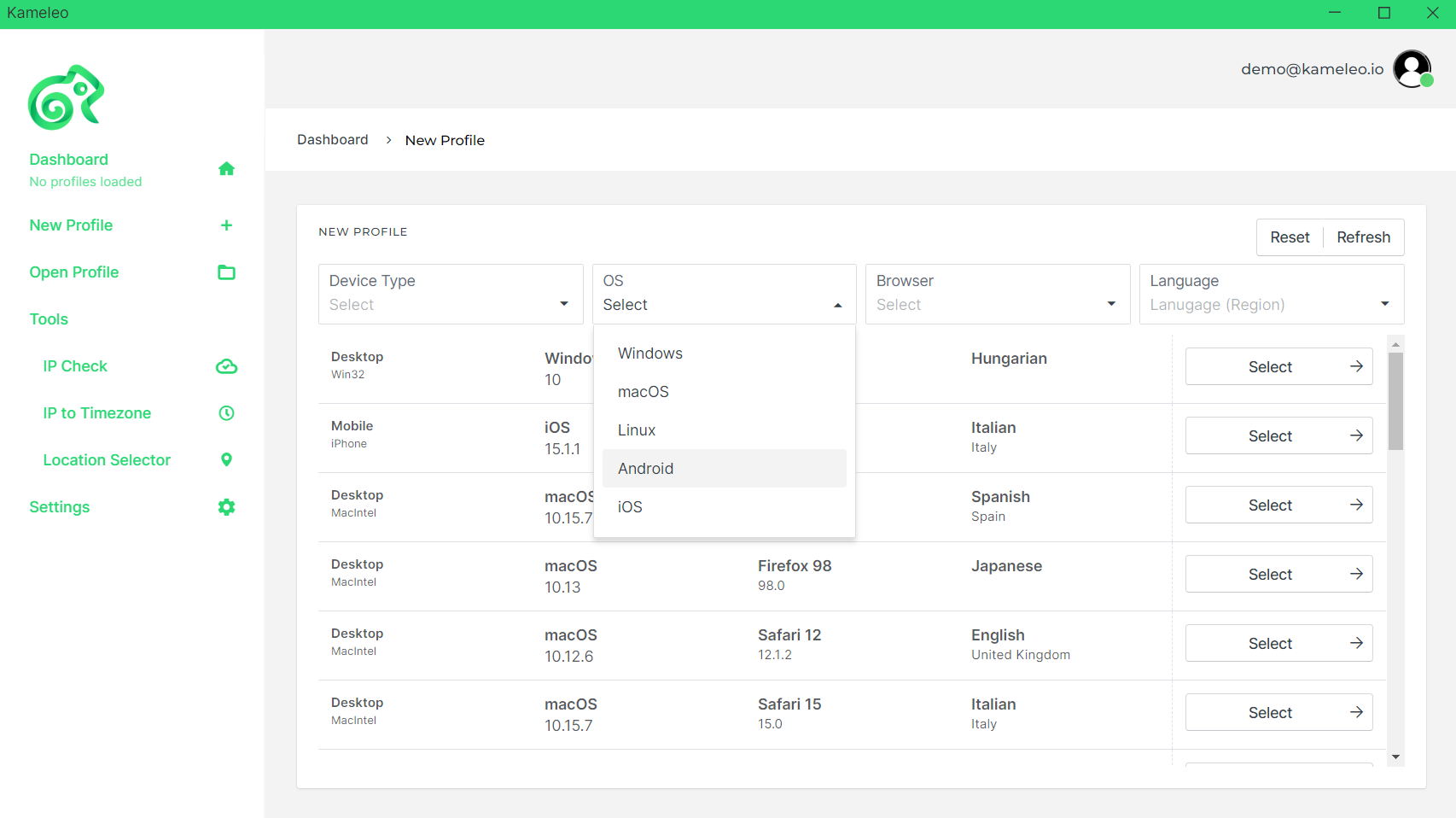Image resolution: width=1456 pixels, height=818 pixels.
Task: Open Settings in the sidebar
Action: [60, 507]
